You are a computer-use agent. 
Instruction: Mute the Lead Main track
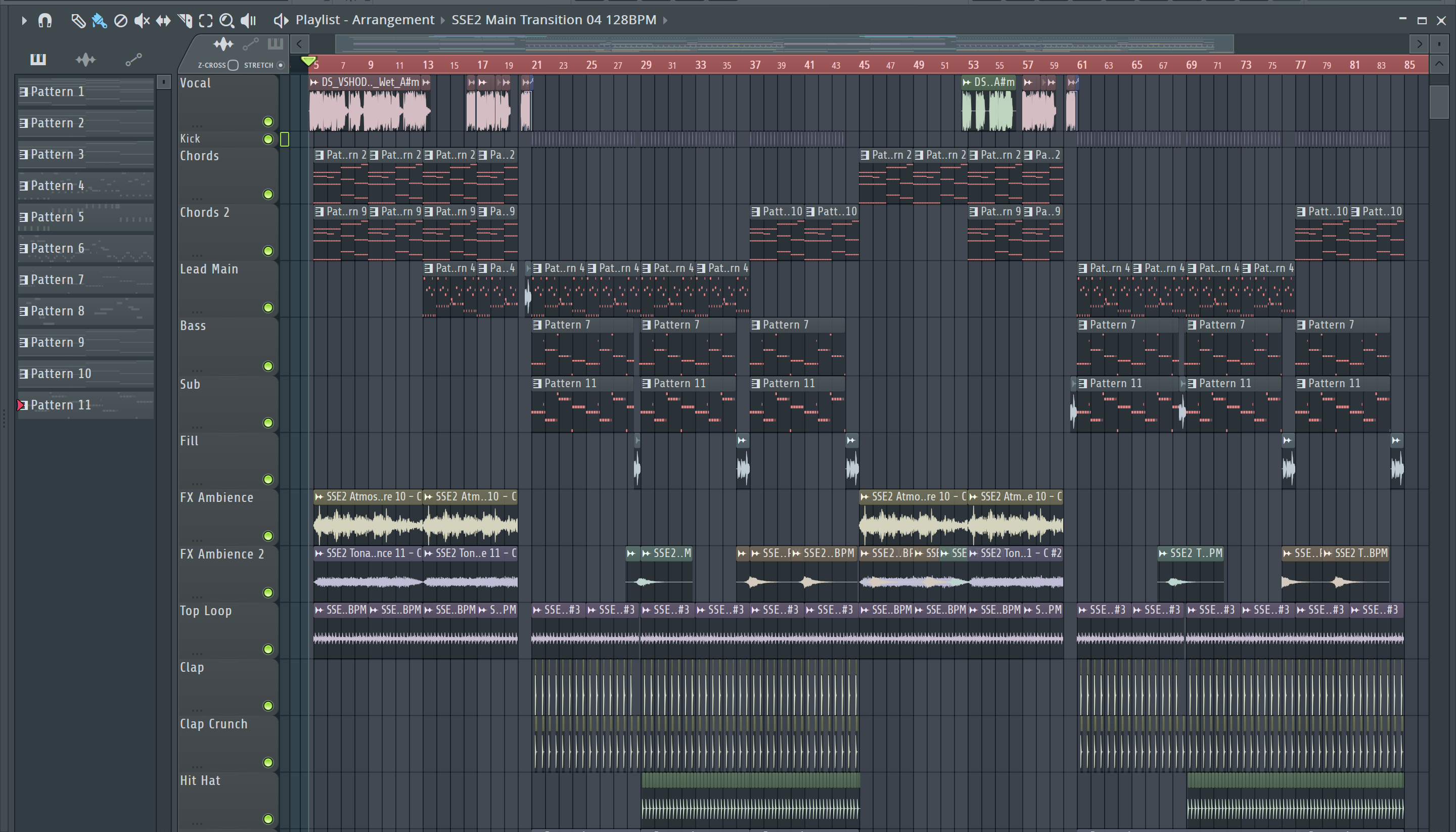point(268,307)
